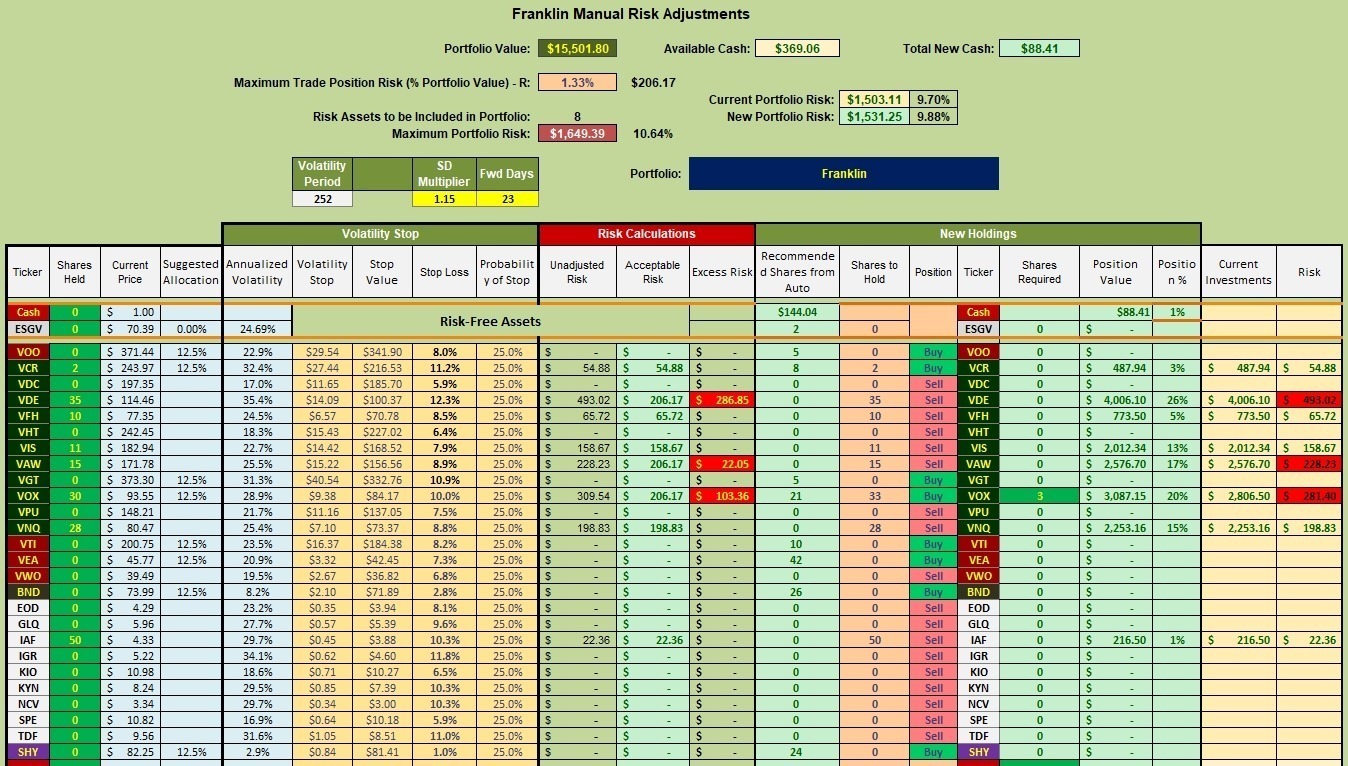The width and height of the screenshot is (1348, 766).
Task: Click the Excess Risk column header
Action: [x=722, y=272]
